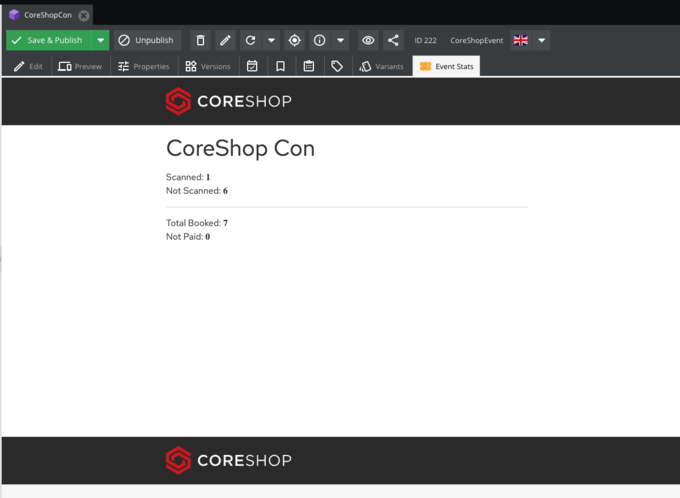The height and width of the screenshot is (498, 680).
Task: Expand the info options dropdown arrow
Action: 340,40
